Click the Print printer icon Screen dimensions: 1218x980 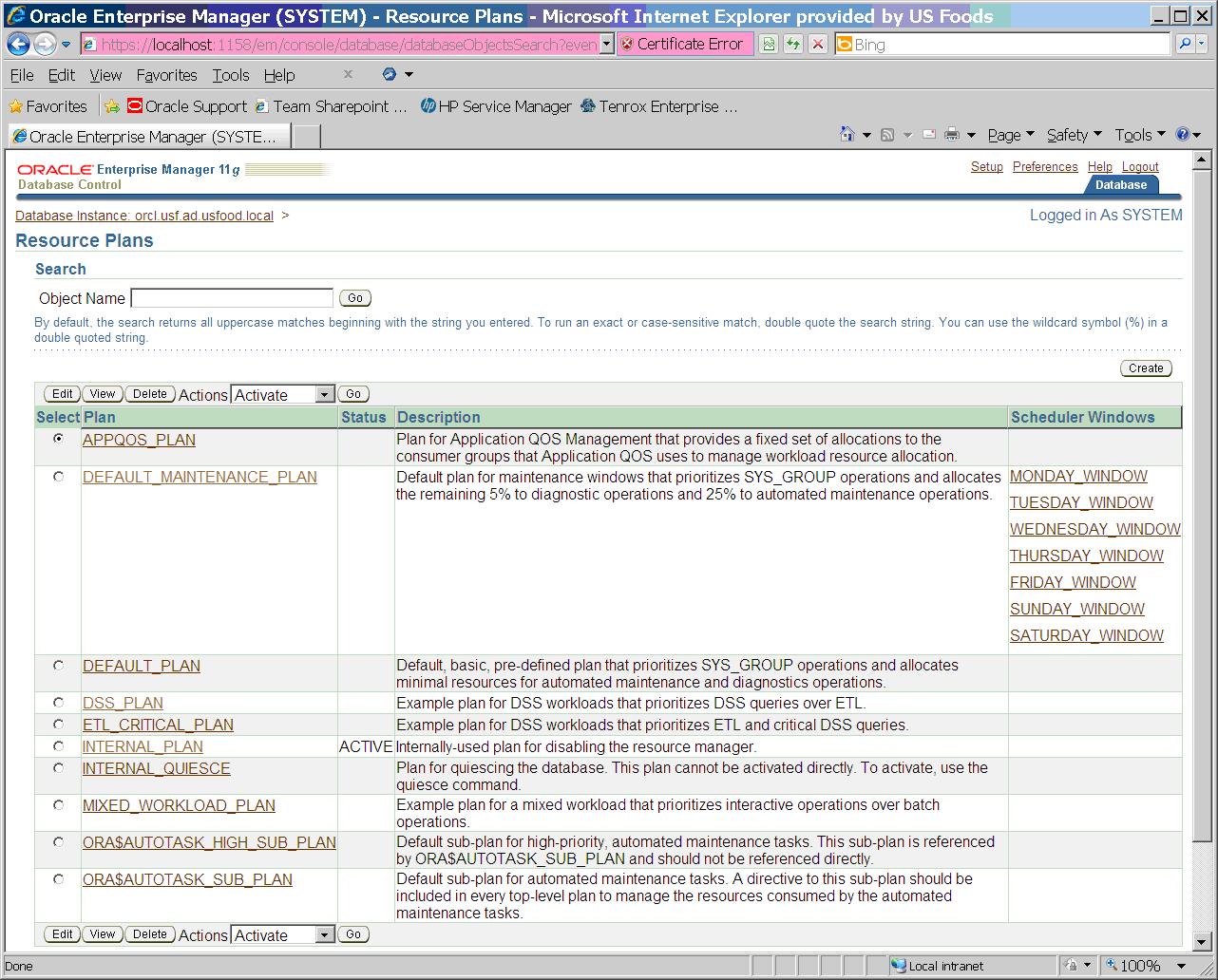coord(952,135)
